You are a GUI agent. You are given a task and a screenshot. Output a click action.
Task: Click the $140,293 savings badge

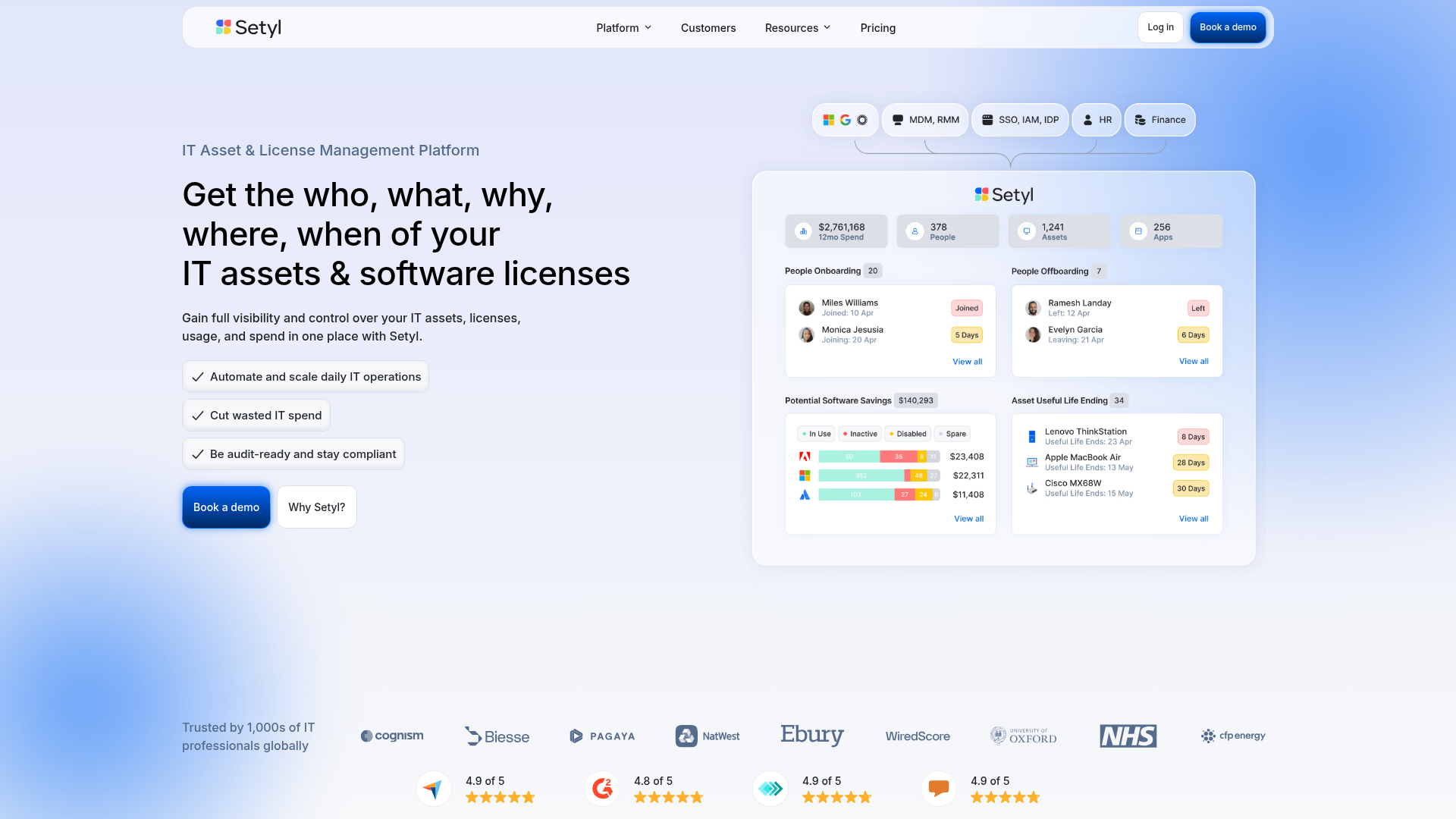point(916,400)
